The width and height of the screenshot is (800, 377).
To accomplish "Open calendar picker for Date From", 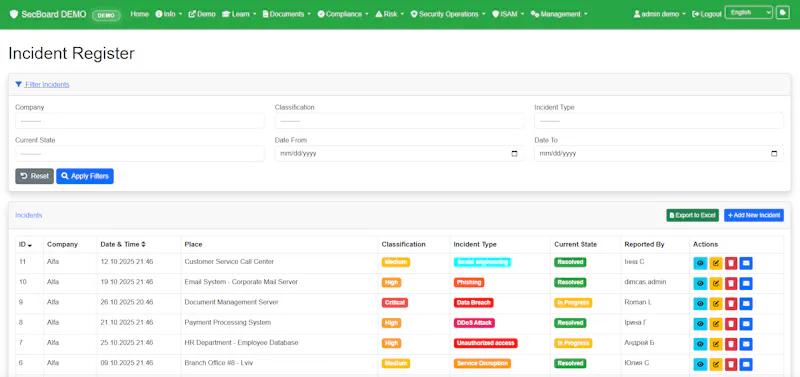I will [x=514, y=154].
